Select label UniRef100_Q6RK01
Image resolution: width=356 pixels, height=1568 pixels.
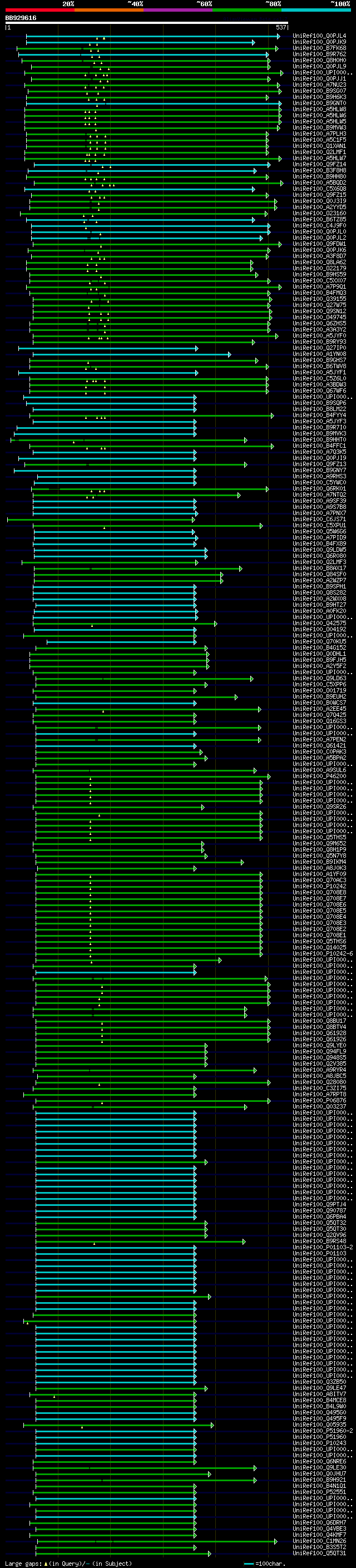click(319, 489)
